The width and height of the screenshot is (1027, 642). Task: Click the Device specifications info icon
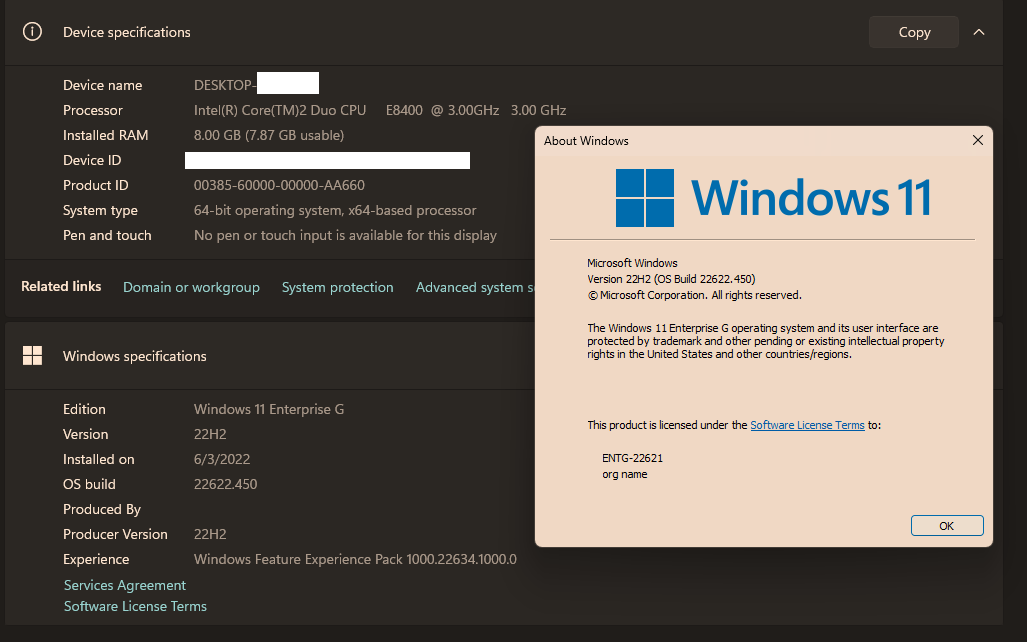(32, 31)
